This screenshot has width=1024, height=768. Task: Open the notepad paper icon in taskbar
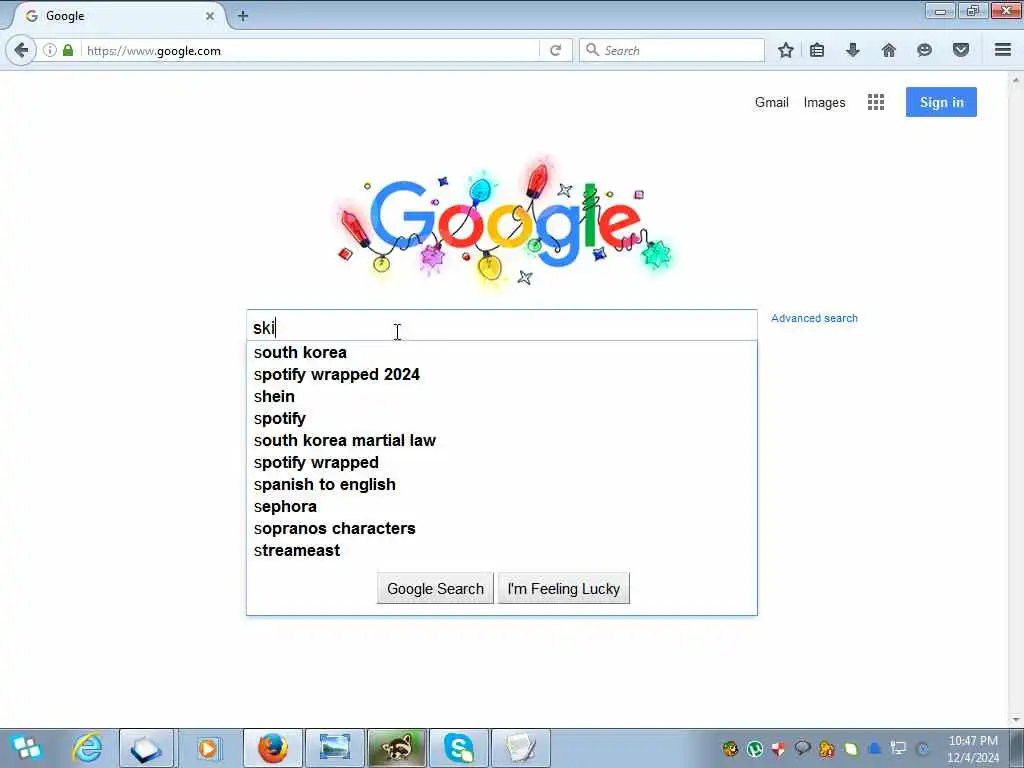tap(520, 748)
